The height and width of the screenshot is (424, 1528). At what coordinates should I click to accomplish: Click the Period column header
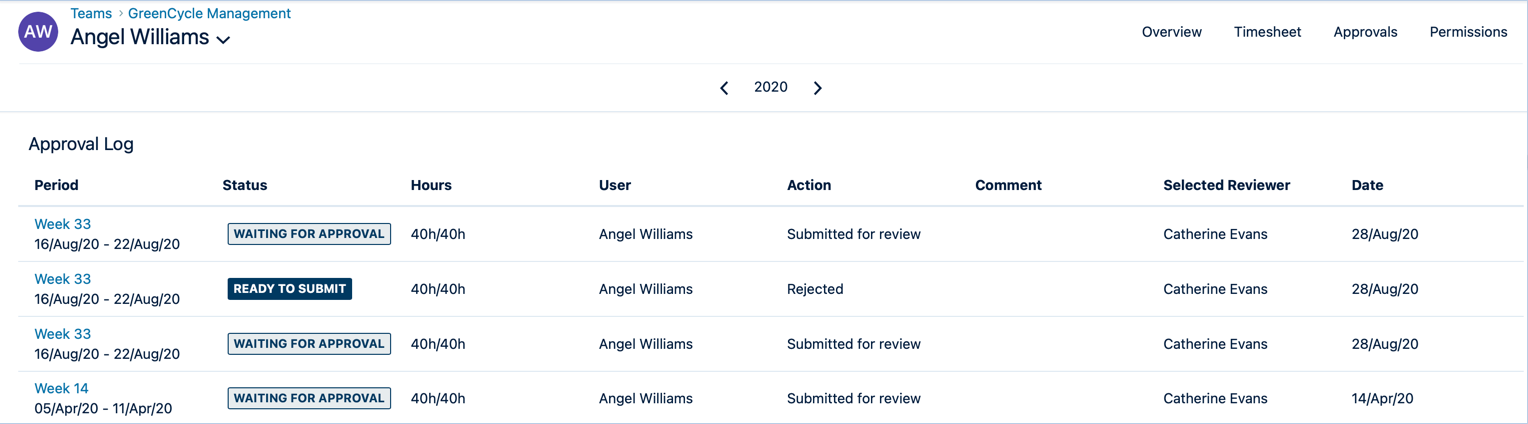(x=56, y=185)
